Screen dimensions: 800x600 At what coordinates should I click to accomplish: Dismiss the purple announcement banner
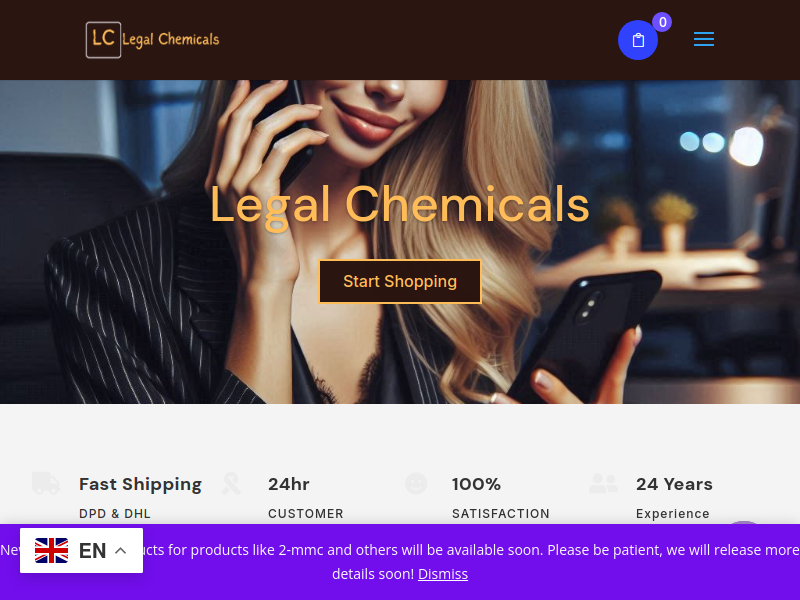point(443,574)
